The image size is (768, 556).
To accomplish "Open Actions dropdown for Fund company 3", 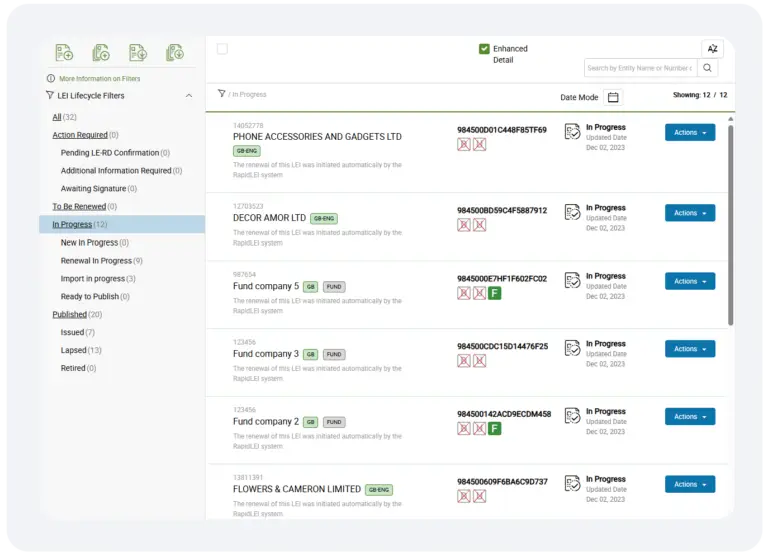I will tap(689, 349).
